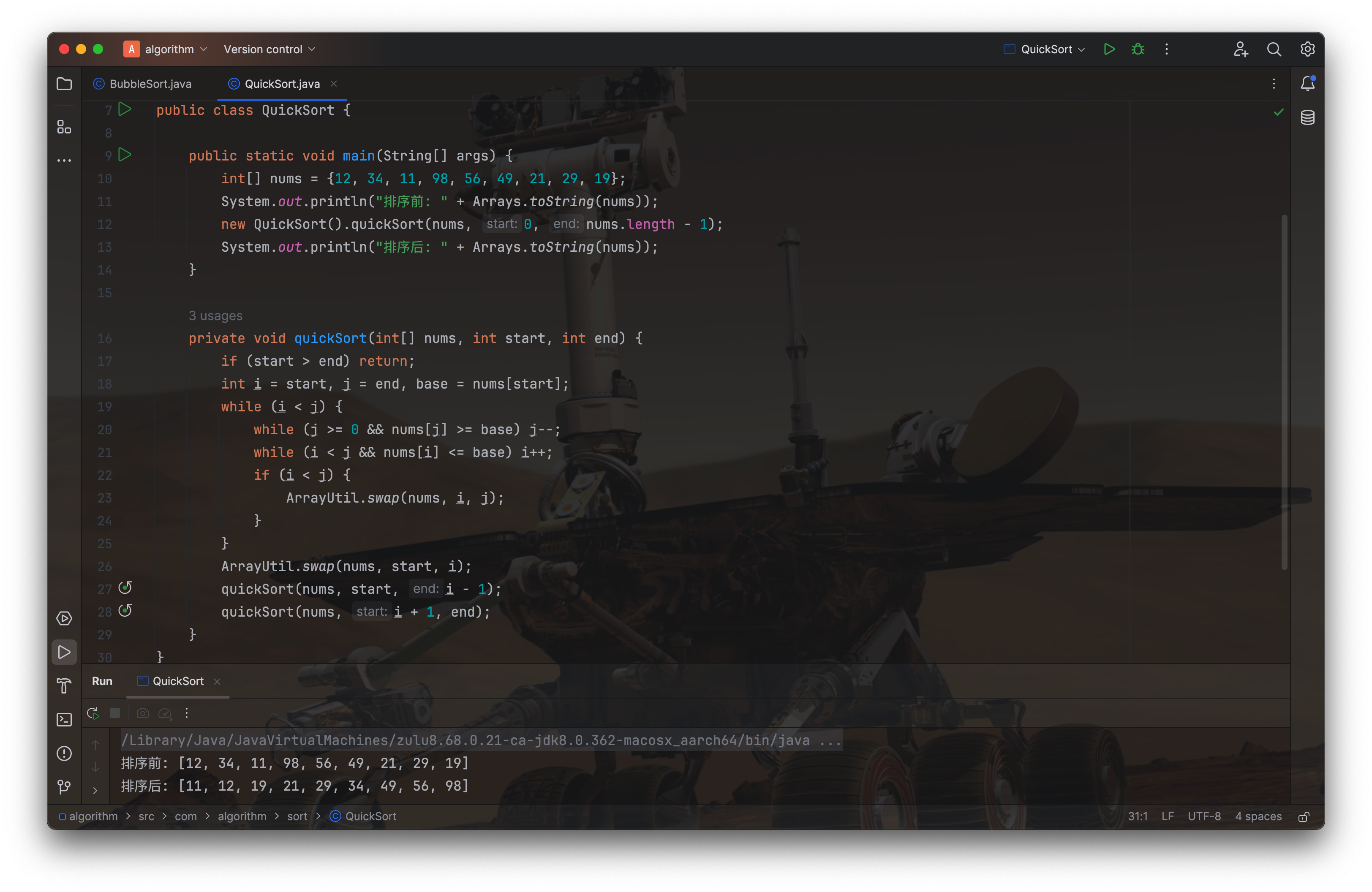Expand the console side chevron
The image size is (1372, 892).
click(x=95, y=791)
